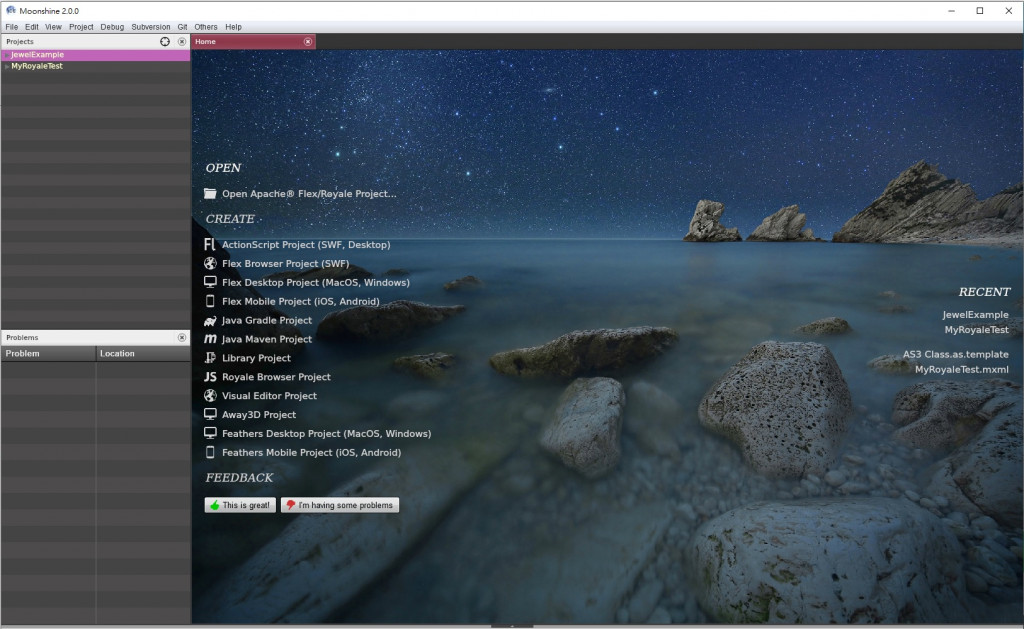
Task: Click the Problem column header
Action: 48,353
